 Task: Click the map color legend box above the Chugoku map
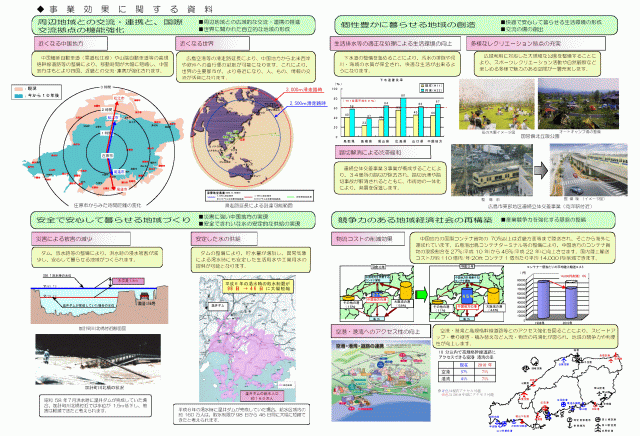coord(37,92)
